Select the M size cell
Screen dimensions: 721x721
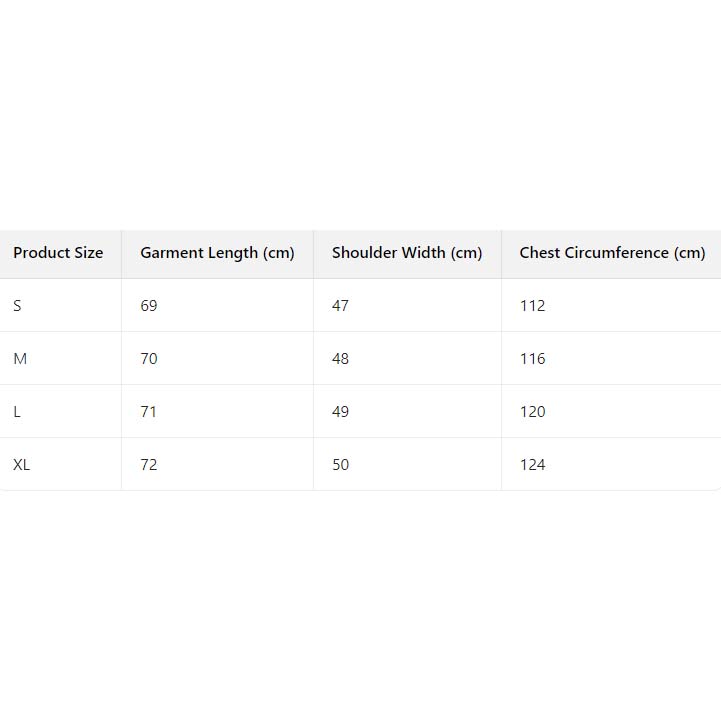20,359
